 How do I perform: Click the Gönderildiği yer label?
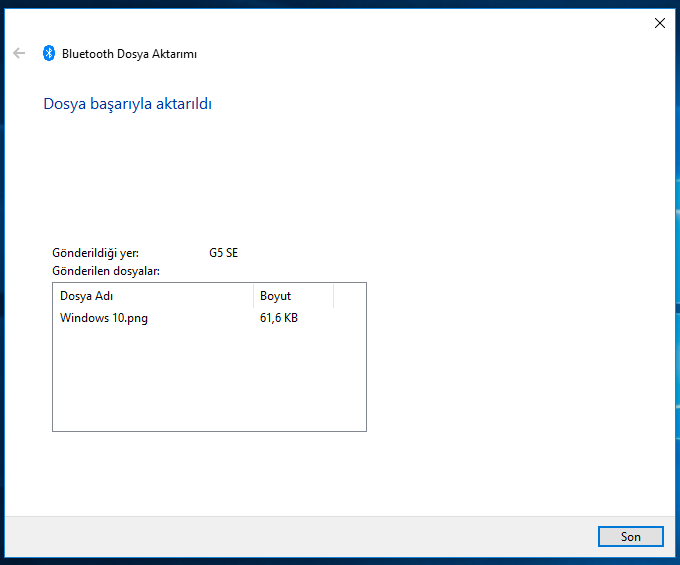pos(95,253)
